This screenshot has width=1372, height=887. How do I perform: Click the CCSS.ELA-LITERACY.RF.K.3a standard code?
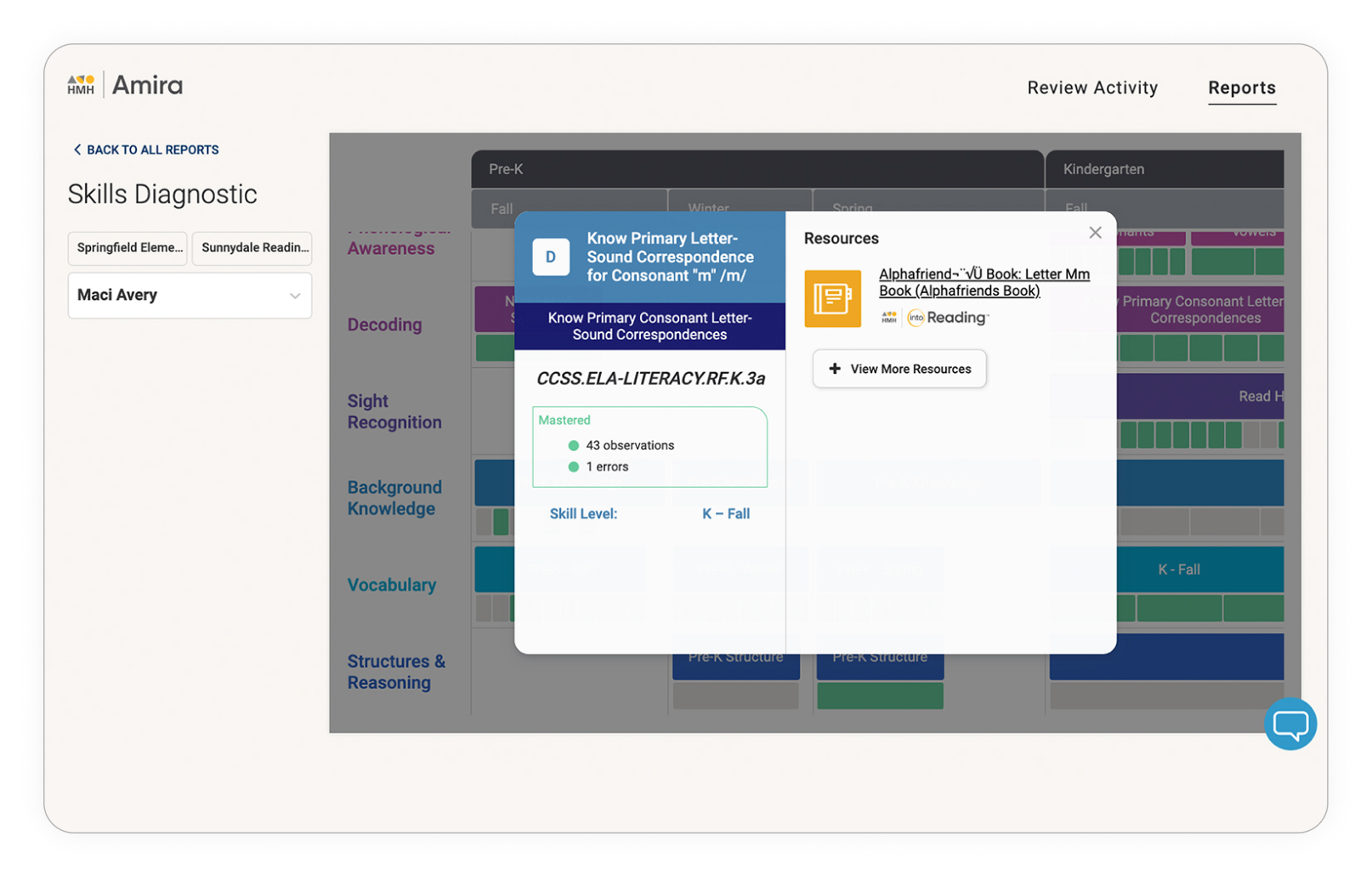pos(650,379)
